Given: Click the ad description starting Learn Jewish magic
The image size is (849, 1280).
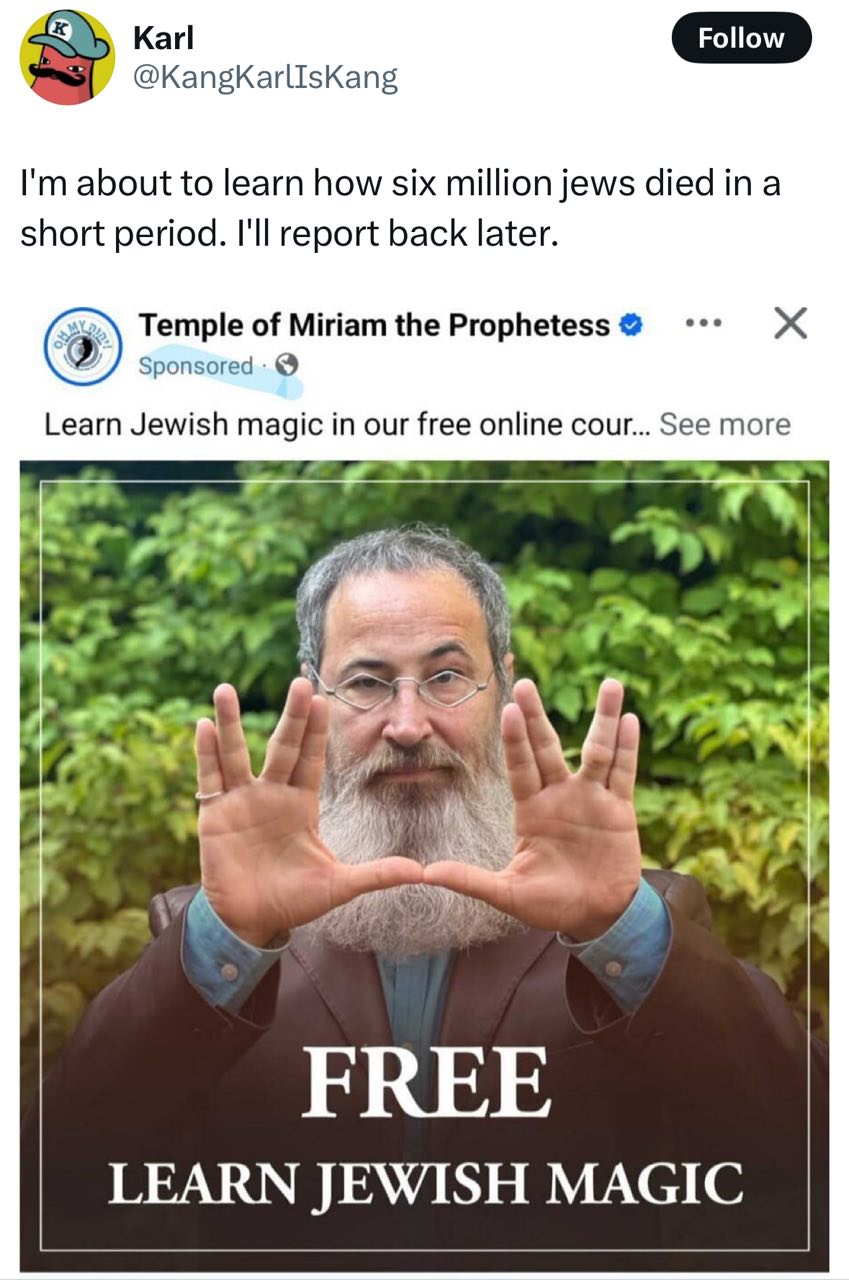Looking at the screenshot, I should tap(347, 424).
